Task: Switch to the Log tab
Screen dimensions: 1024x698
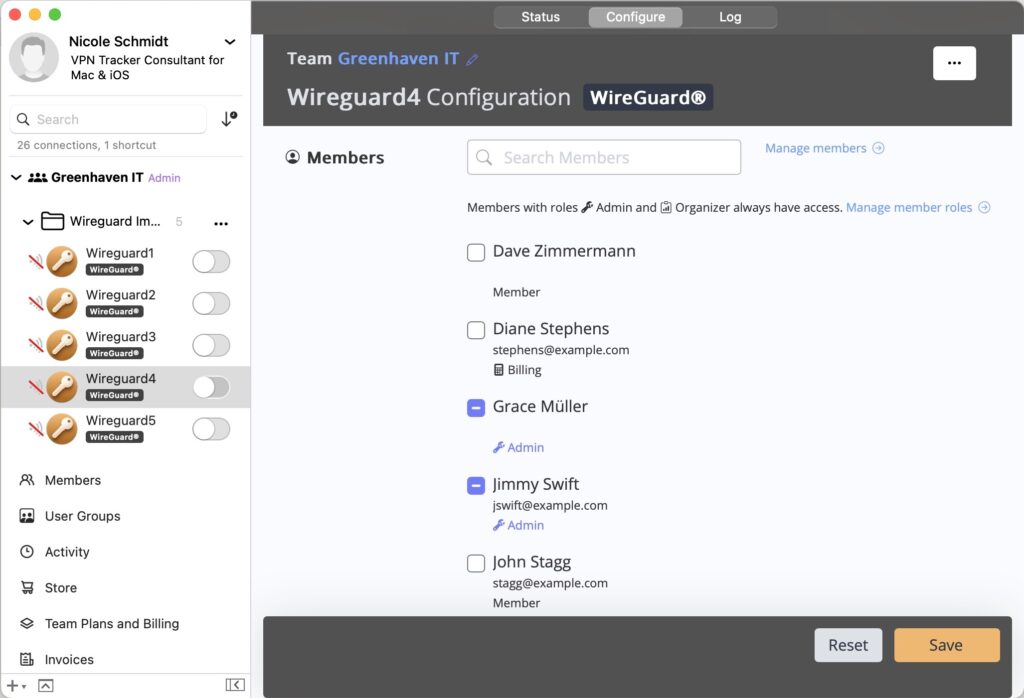Action: point(730,17)
